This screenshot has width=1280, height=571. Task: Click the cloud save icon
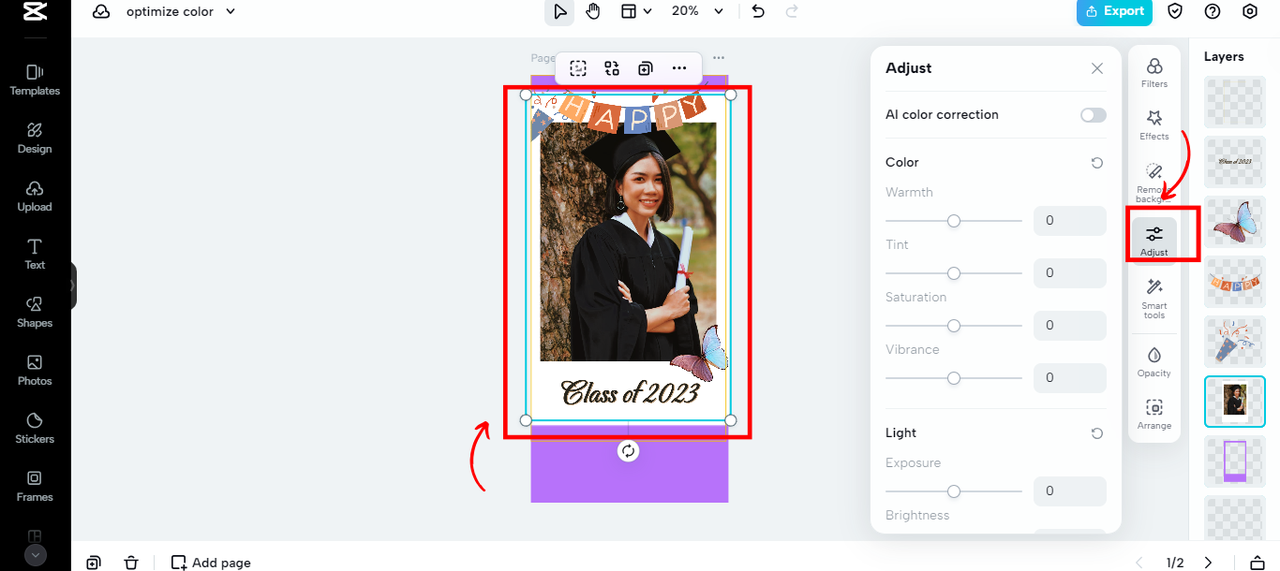[x=101, y=12]
